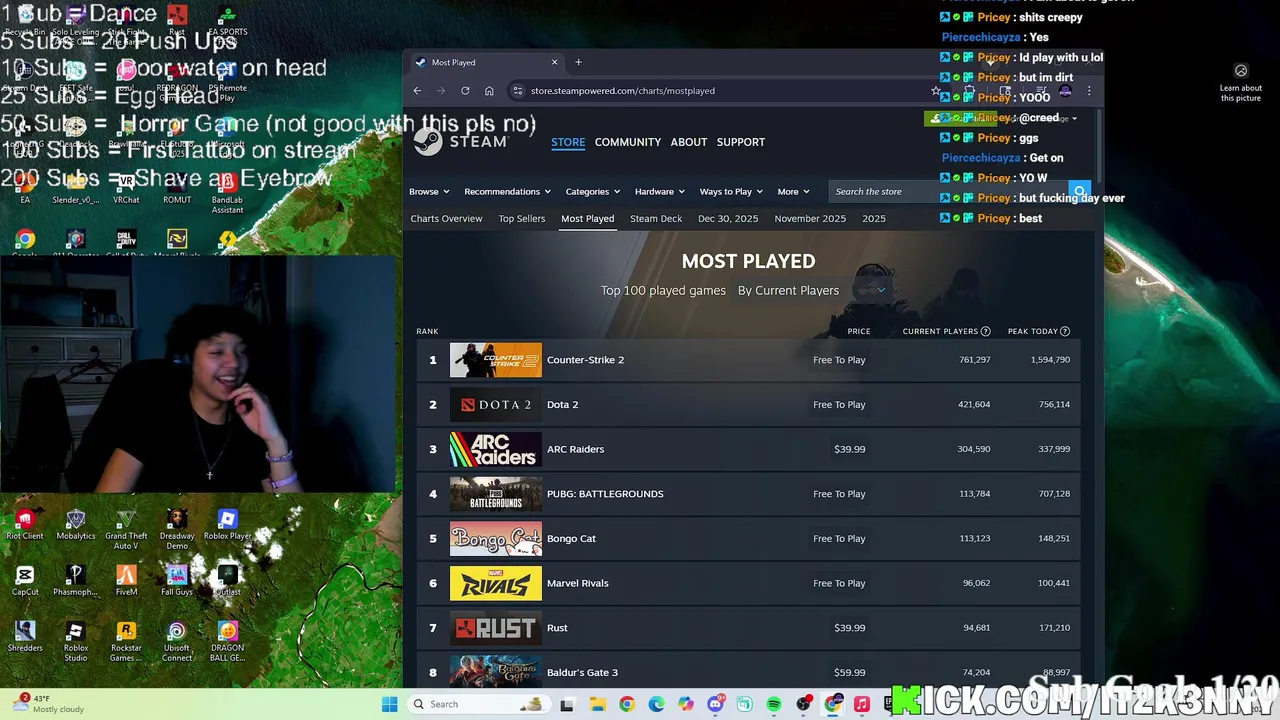The width and height of the screenshot is (1280, 720).
Task: Open File Explorer from the taskbar
Action: (x=597, y=704)
